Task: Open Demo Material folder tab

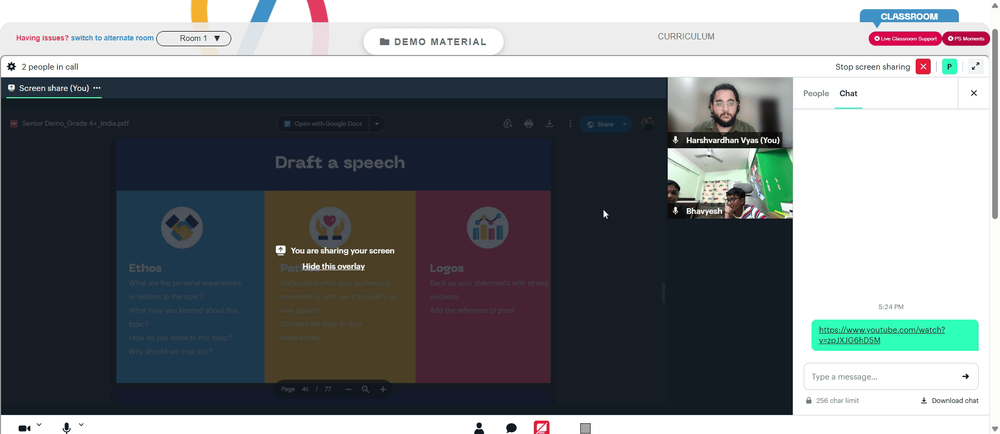Action: click(433, 42)
